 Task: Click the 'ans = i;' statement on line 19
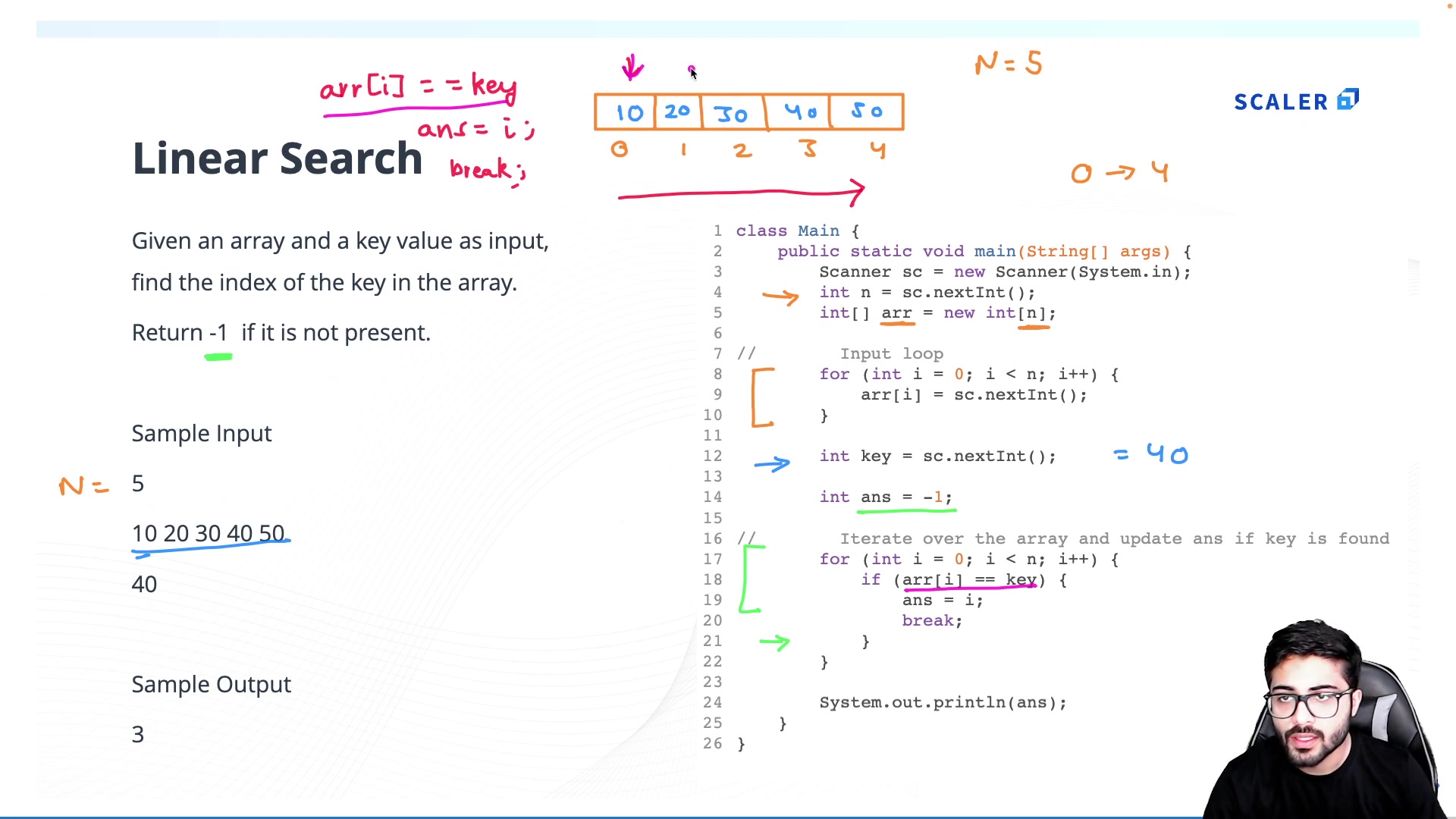[x=943, y=600]
